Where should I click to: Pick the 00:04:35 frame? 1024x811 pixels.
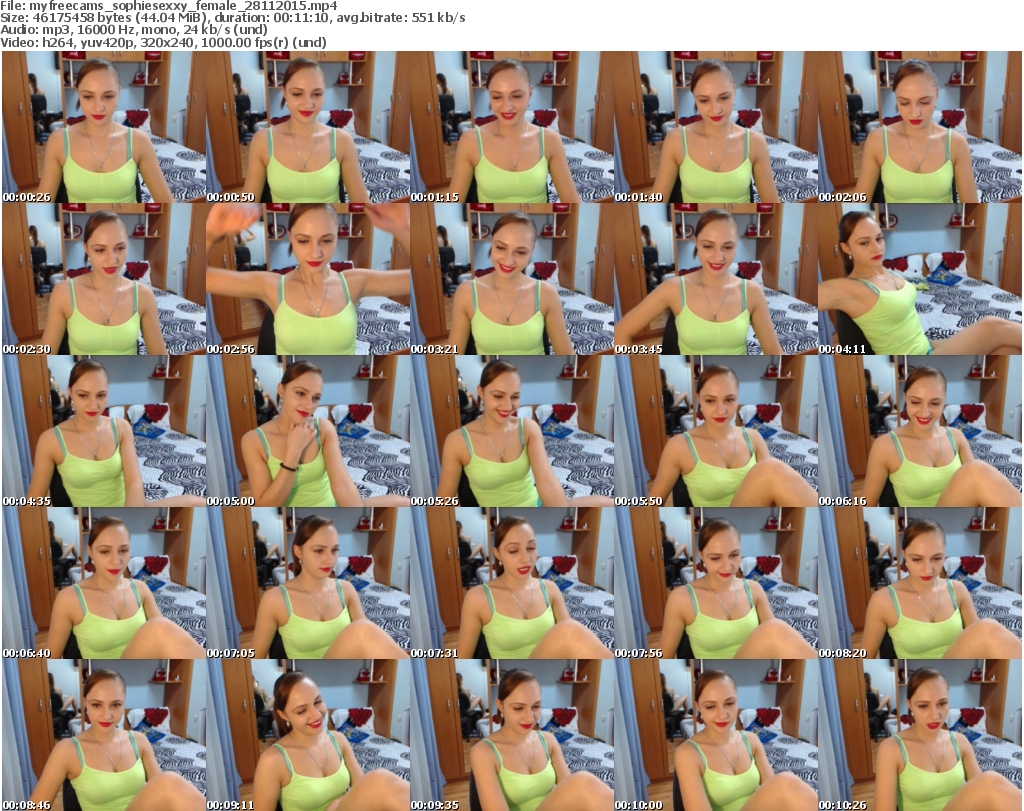coord(104,432)
